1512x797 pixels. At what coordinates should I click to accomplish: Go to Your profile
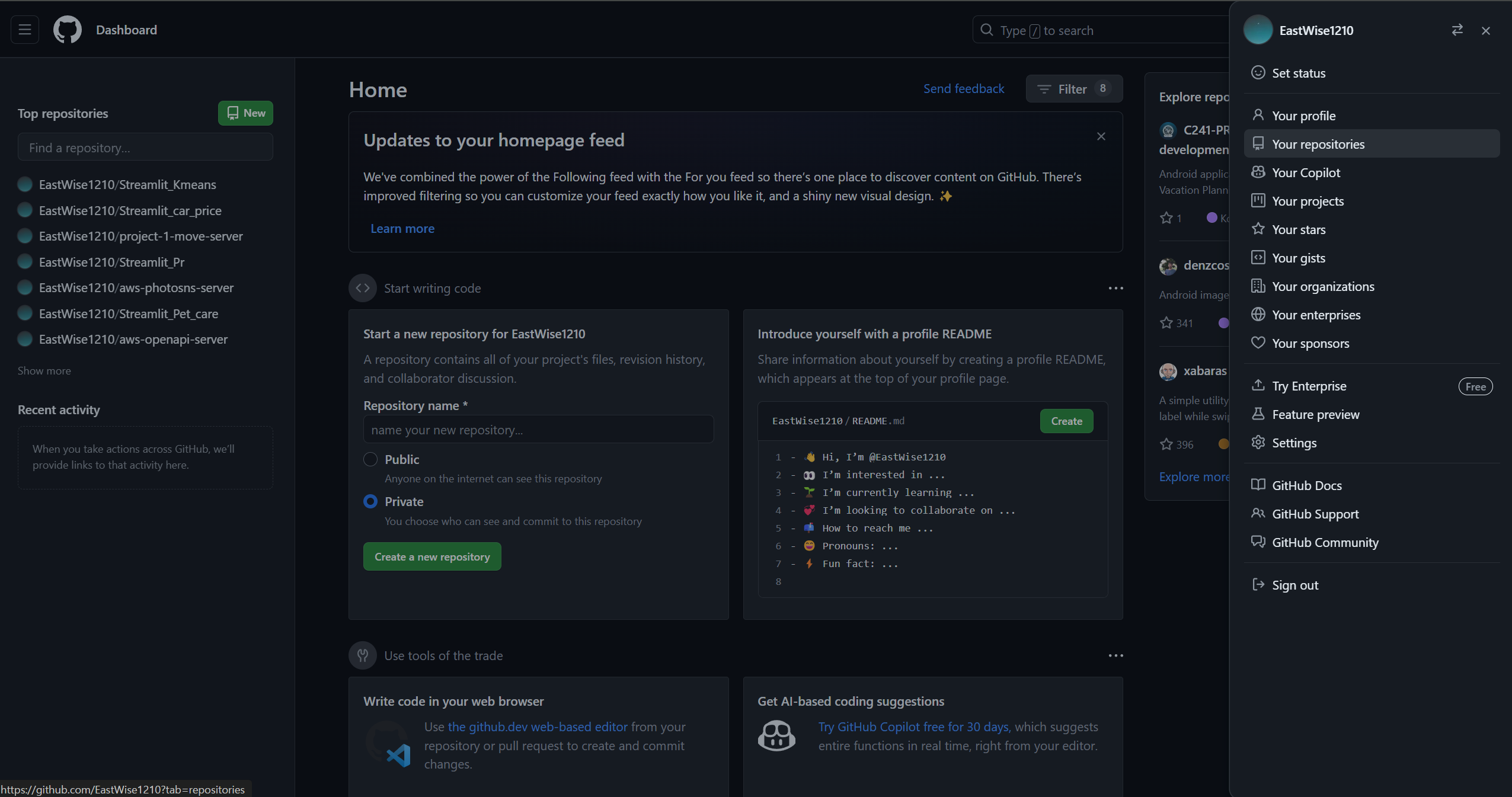pos(1372,116)
